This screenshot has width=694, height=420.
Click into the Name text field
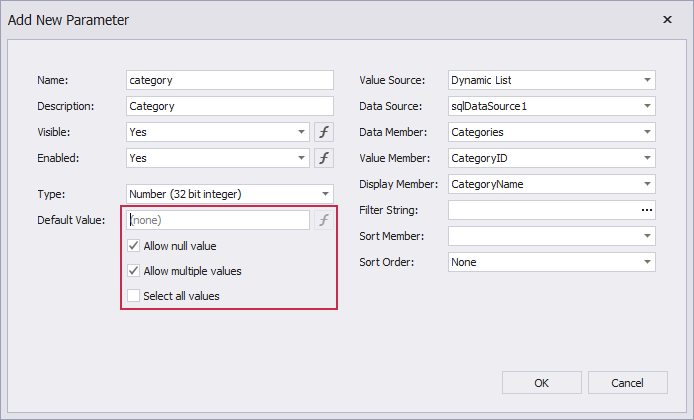click(230, 80)
